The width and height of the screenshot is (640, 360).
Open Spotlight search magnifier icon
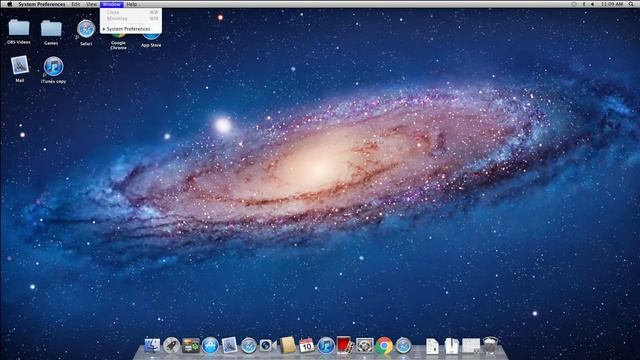point(631,4)
